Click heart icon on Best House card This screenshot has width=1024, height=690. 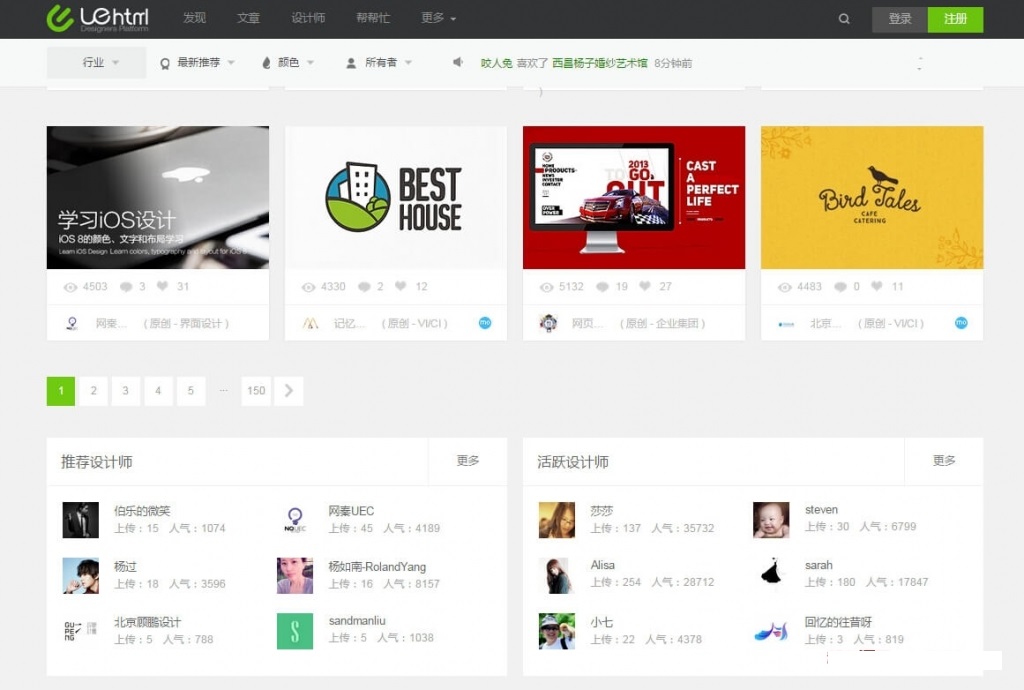point(401,286)
